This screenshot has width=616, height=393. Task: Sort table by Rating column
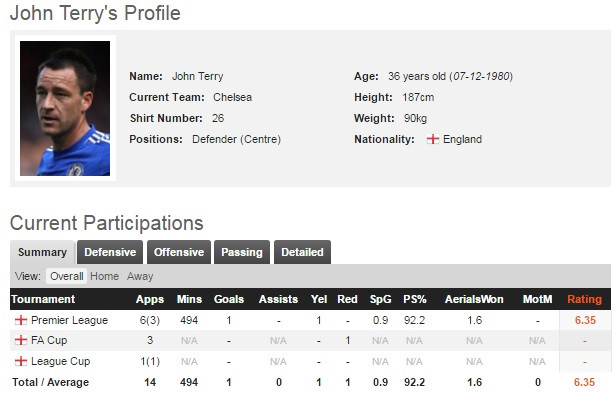[x=584, y=299]
